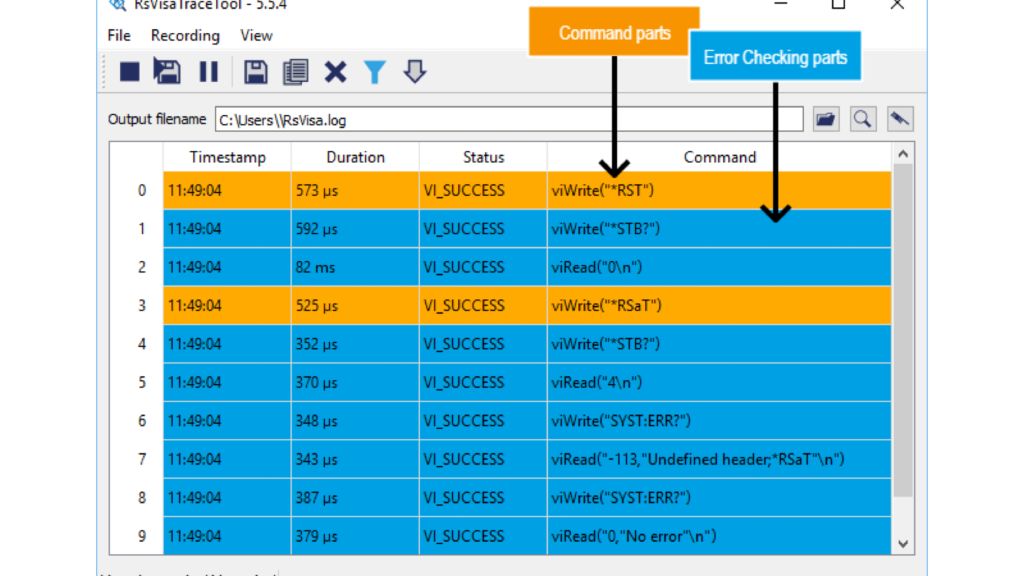Open the Recording menu
Screen dimensions: 1024x576
click(x=185, y=35)
